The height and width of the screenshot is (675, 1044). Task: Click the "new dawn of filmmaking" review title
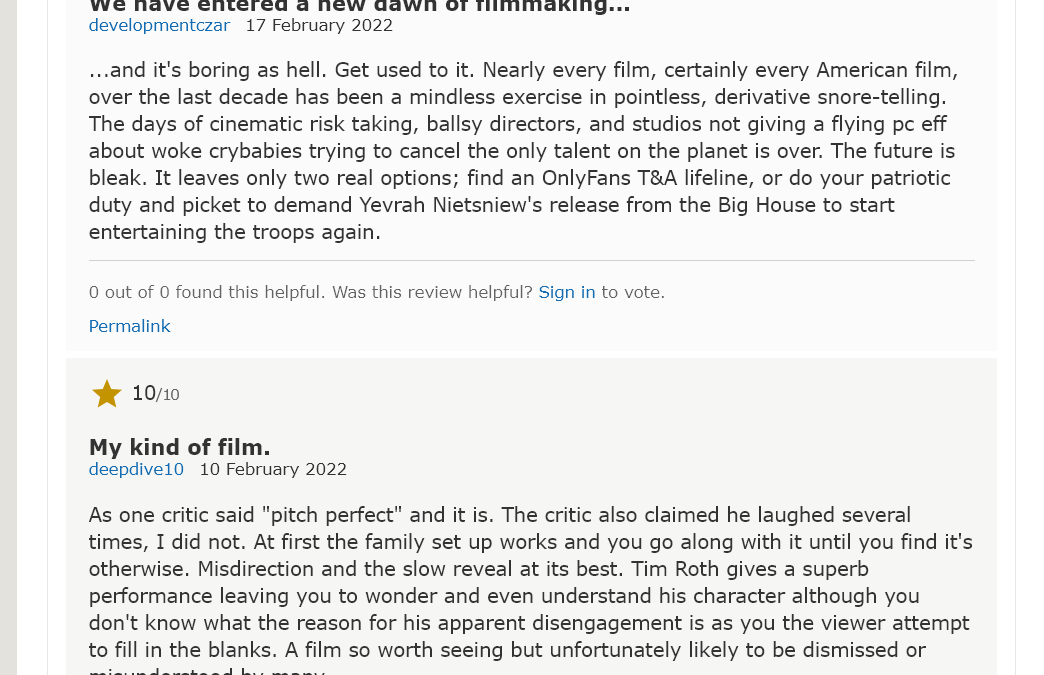359,6
